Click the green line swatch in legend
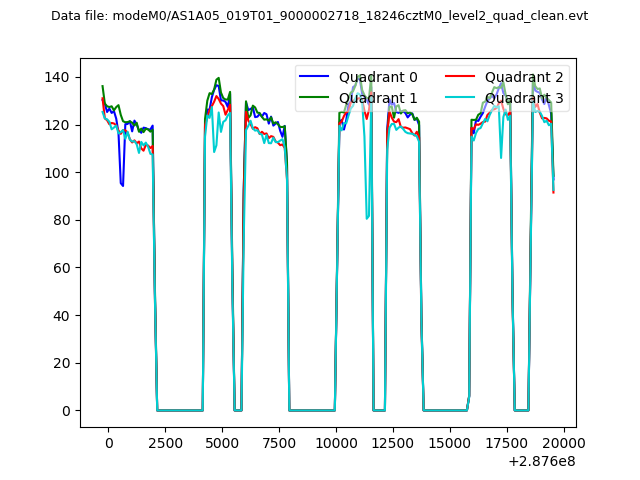The image size is (640, 480). [x=316, y=97]
